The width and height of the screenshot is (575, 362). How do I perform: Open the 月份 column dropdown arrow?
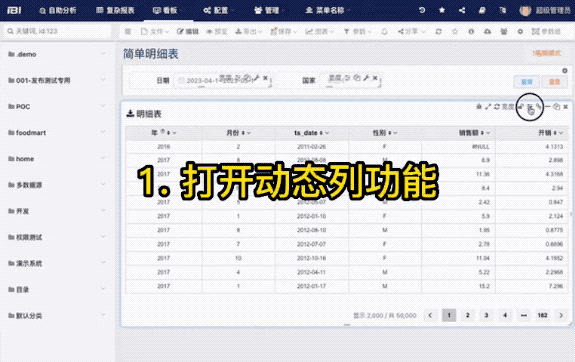point(249,133)
